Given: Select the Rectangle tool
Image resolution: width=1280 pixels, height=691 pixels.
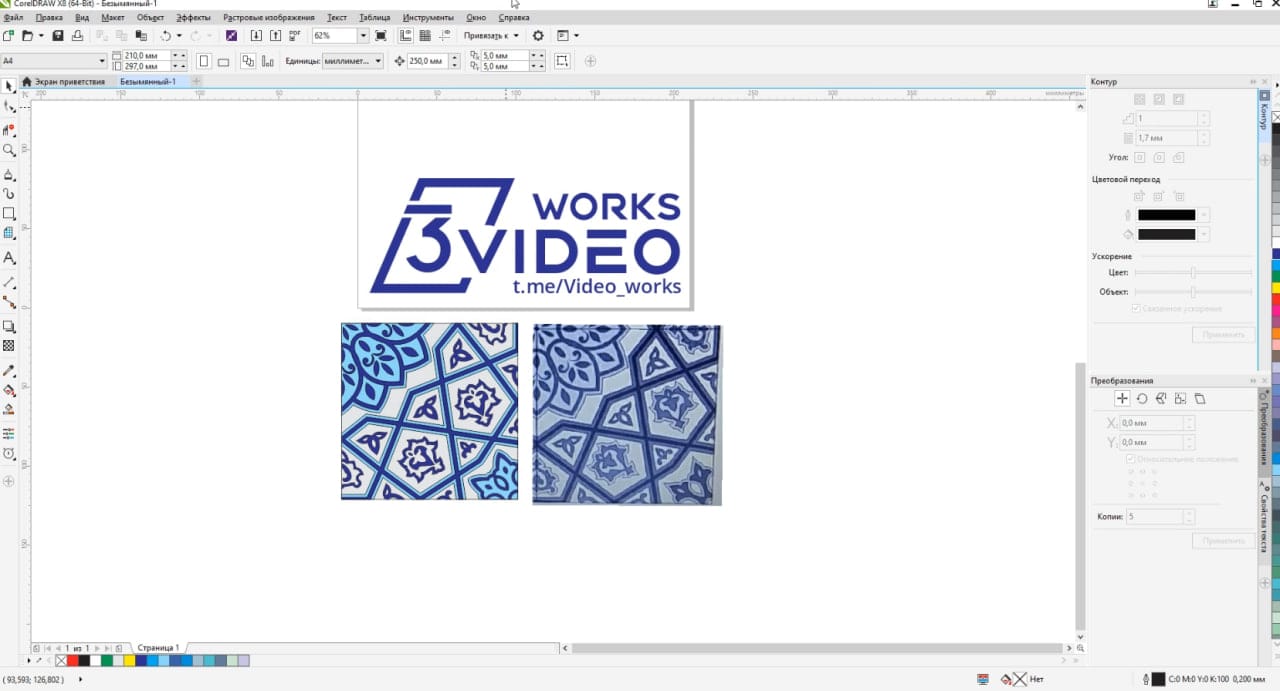Looking at the screenshot, I should [9, 214].
